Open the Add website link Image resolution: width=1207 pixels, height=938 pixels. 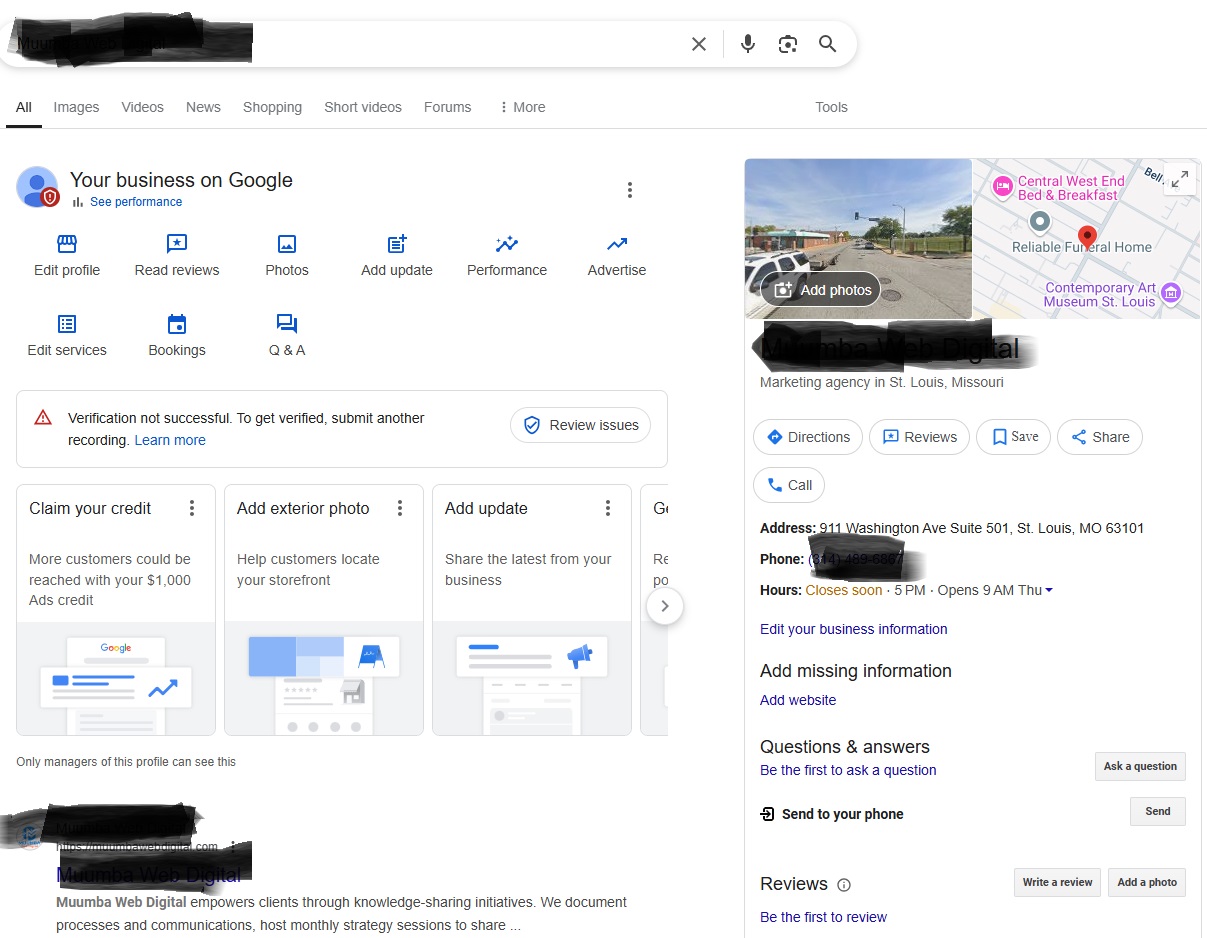pyautogui.click(x=798, y=700)
